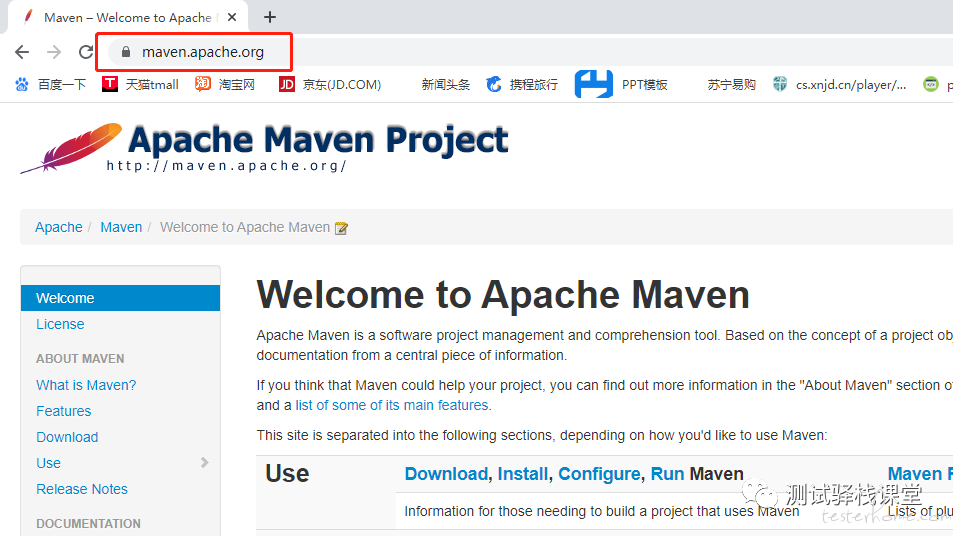Viewport: 953px width, 536px height.
Task: Click the Configure link in the Use section
Action: [599, 474]
